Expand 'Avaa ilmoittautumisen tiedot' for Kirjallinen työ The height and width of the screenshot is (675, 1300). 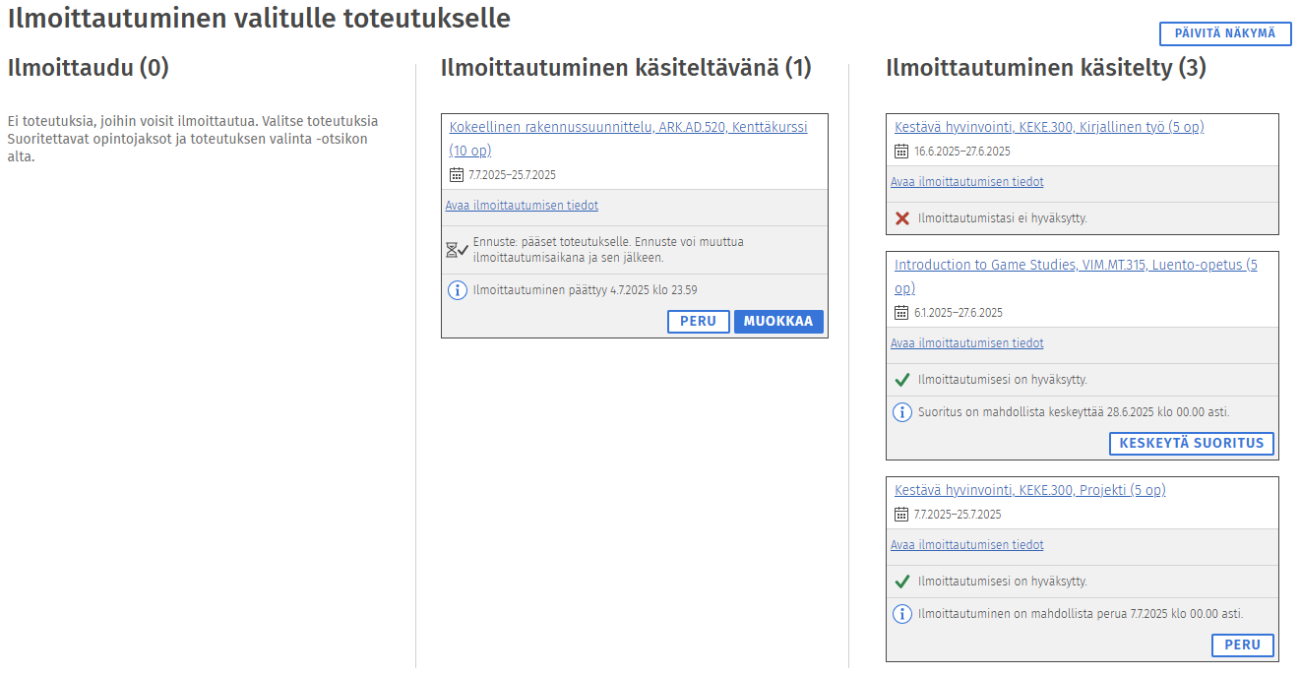967,182
